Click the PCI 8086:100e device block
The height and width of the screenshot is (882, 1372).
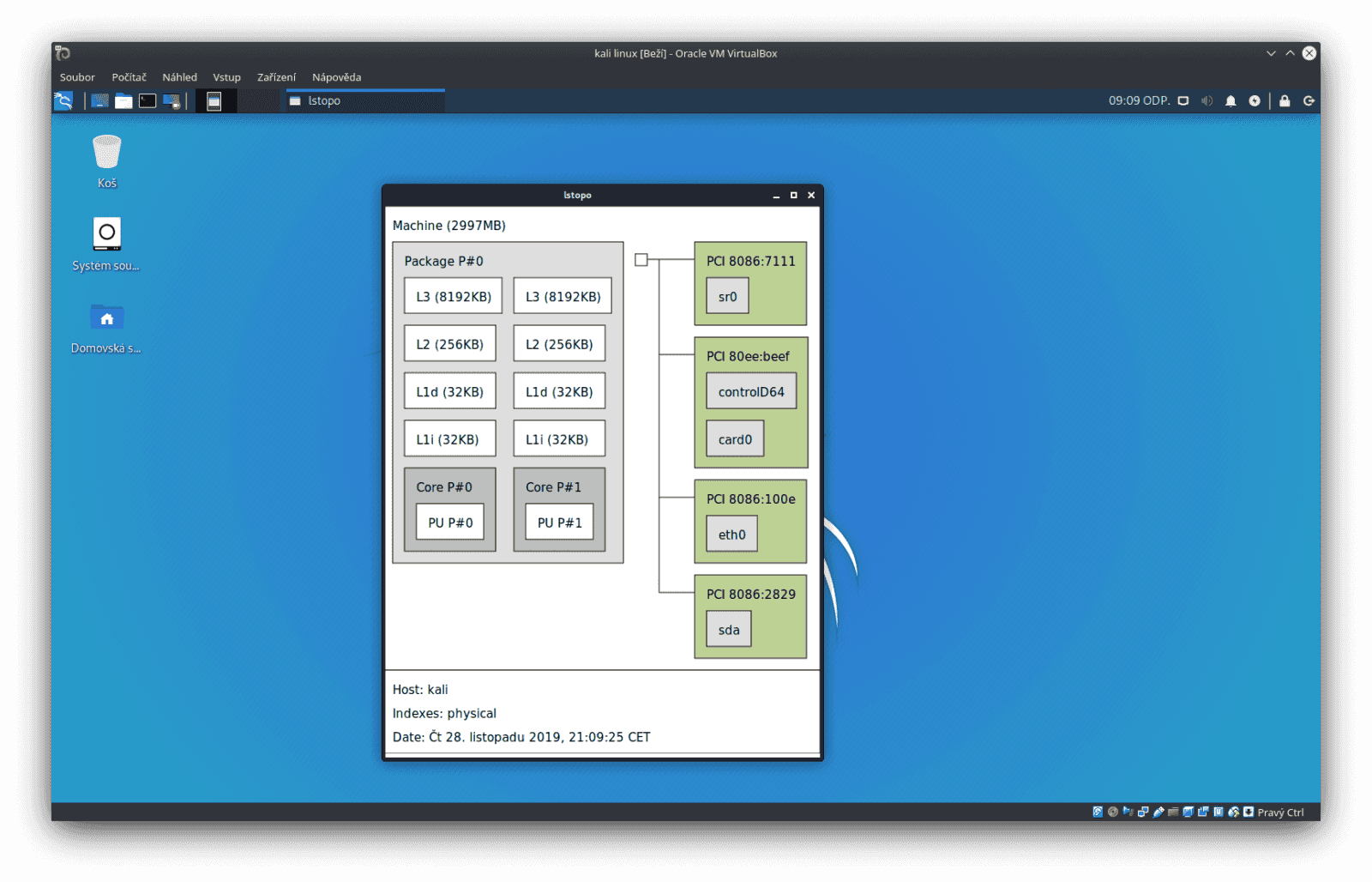[750, 498]
